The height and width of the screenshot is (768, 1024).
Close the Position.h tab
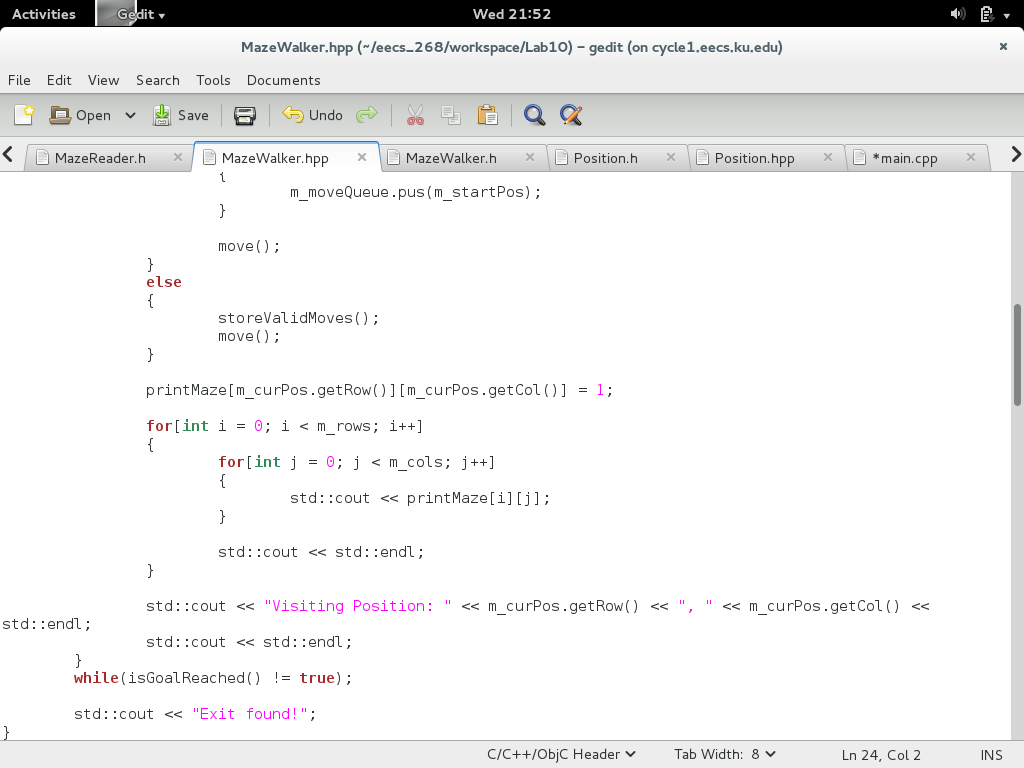671,157
